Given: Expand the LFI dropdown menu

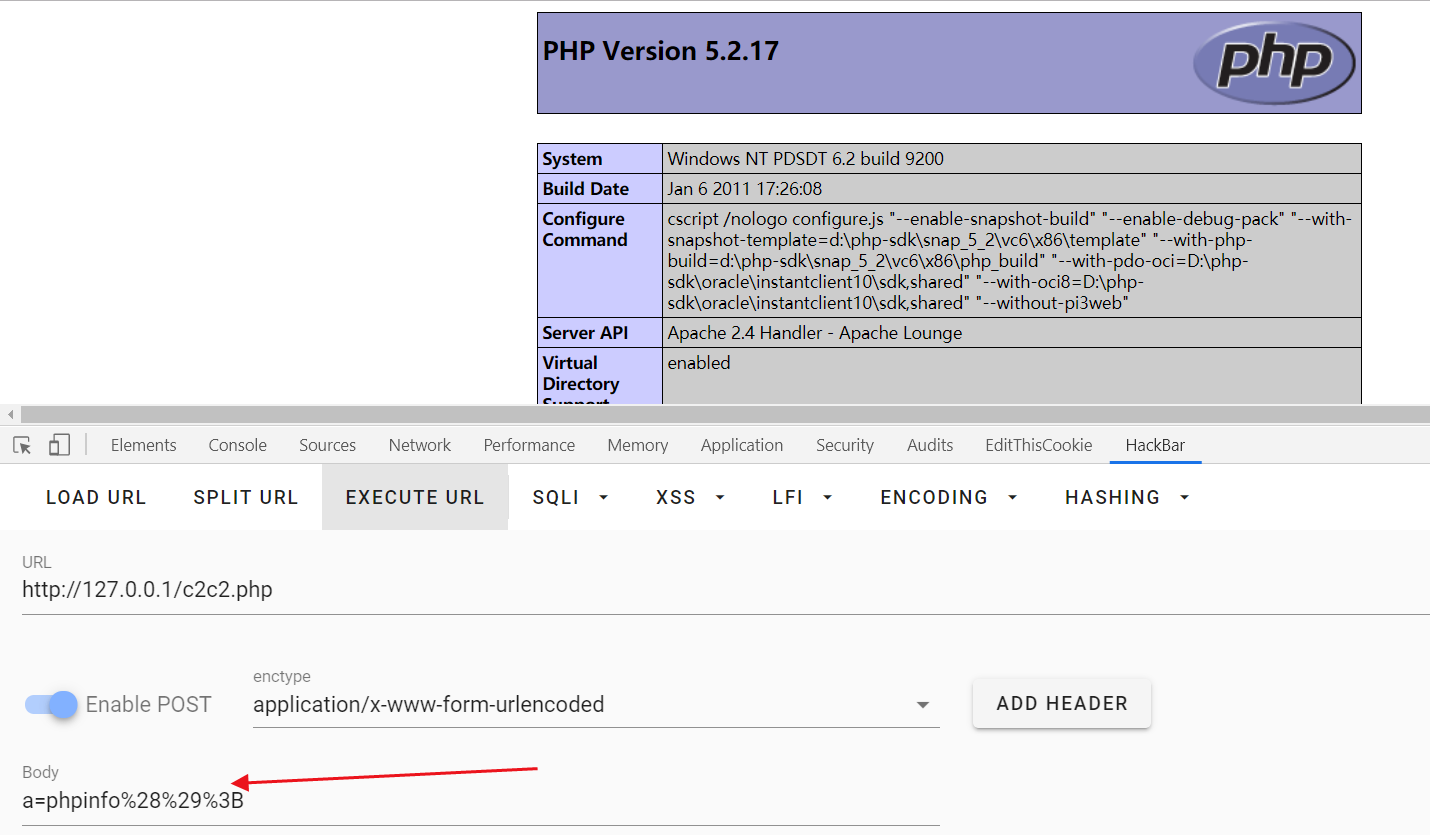Looking at the screenshot, I should point(802,497).
